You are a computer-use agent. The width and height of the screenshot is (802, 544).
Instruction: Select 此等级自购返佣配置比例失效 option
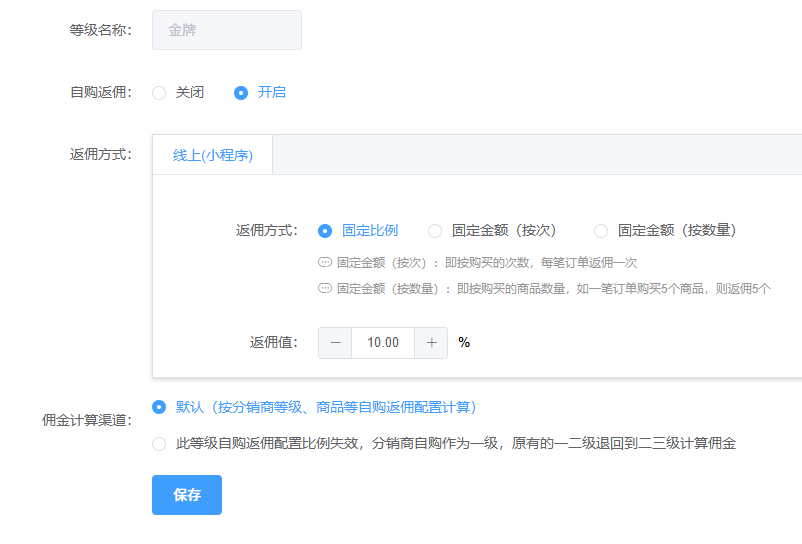[159, 444]
